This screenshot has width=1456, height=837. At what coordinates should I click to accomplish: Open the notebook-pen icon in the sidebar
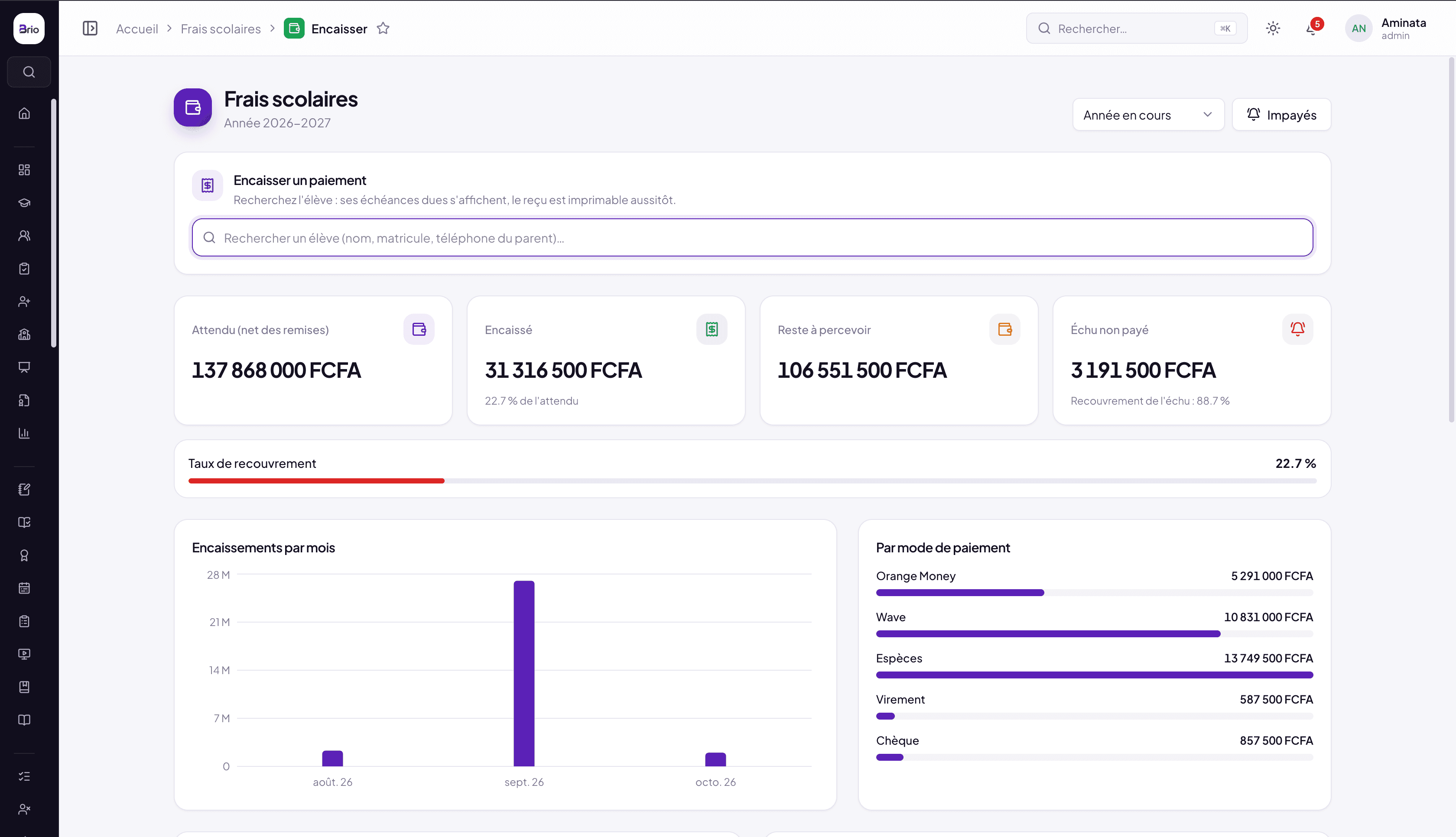24,489
